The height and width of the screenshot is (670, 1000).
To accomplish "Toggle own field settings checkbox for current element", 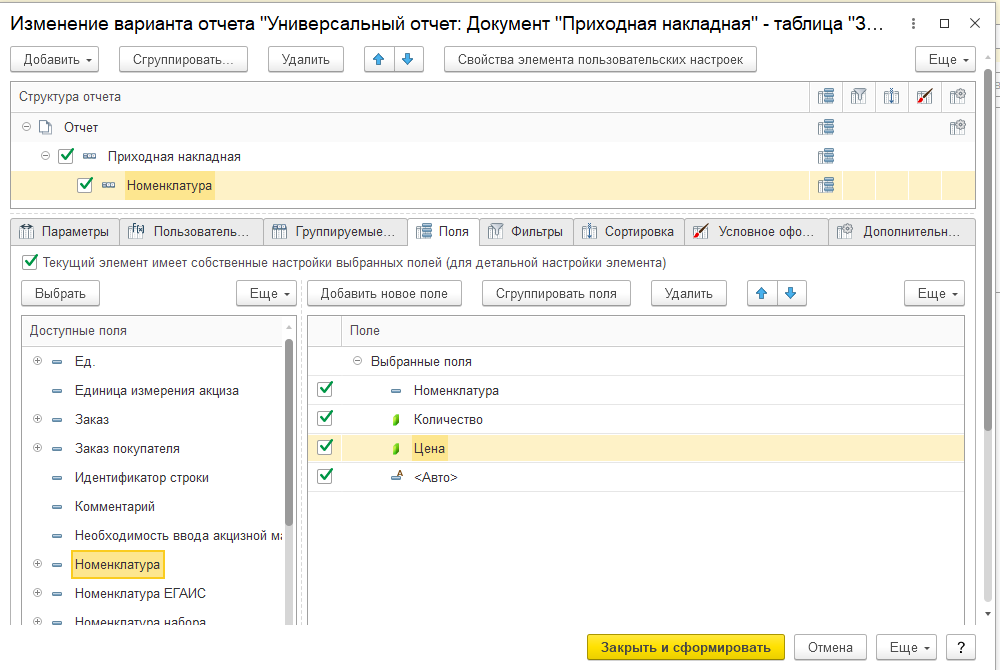I will coord(29,263).
